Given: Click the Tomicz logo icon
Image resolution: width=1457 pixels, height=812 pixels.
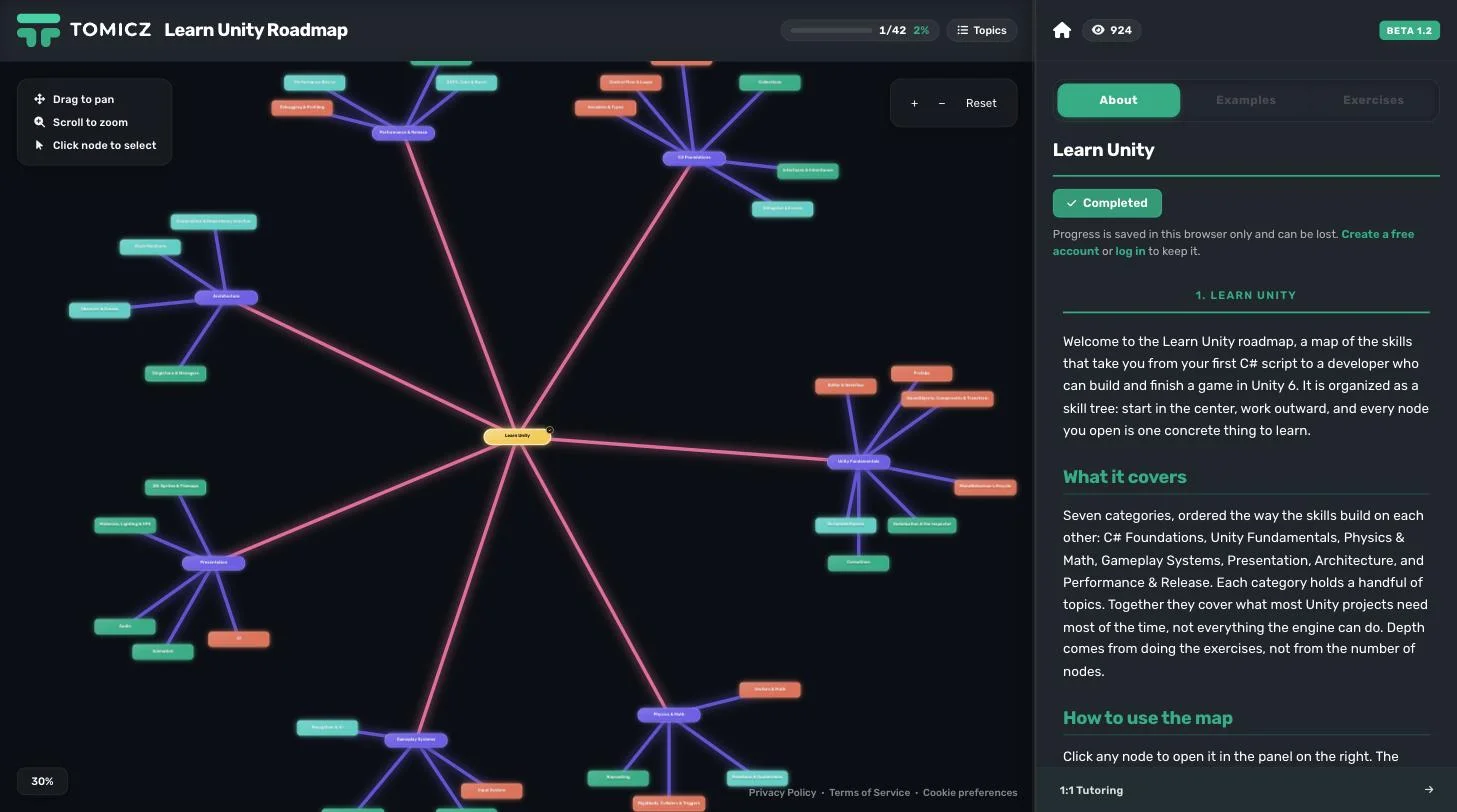Looking at the screenshot, I should 39,30.
